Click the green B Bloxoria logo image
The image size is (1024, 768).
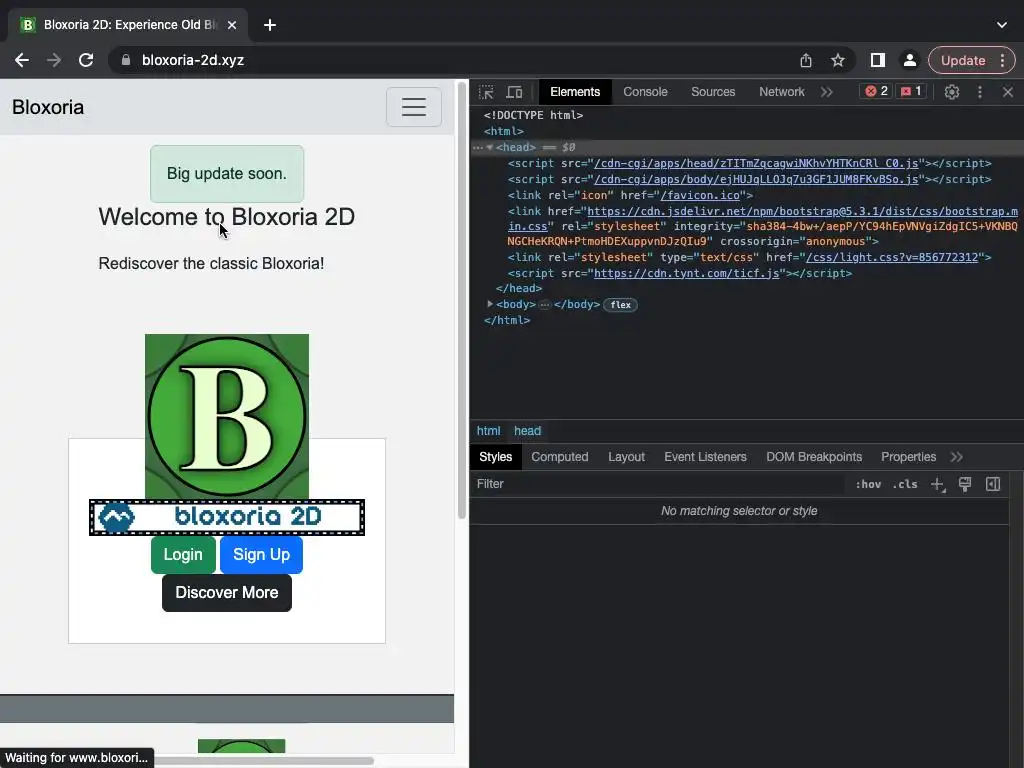(x=227, y=417)
